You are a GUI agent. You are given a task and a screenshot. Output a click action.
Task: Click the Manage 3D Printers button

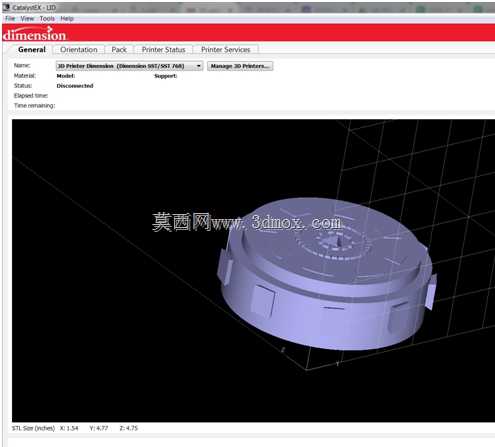[240, 66]
